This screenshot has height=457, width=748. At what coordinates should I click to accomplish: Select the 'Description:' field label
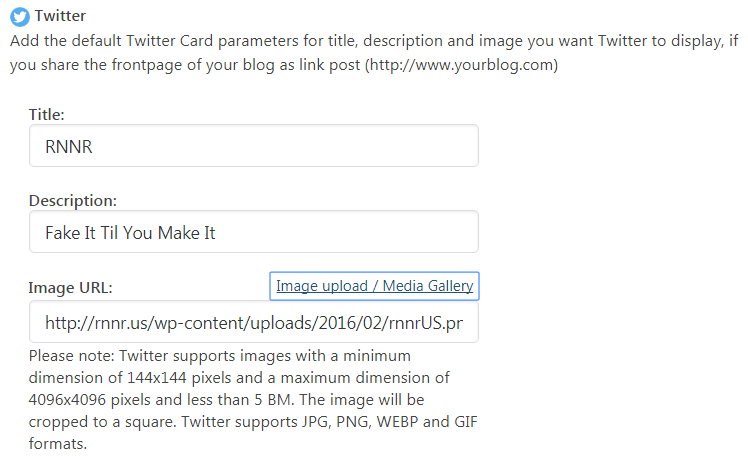pos(73,201)
